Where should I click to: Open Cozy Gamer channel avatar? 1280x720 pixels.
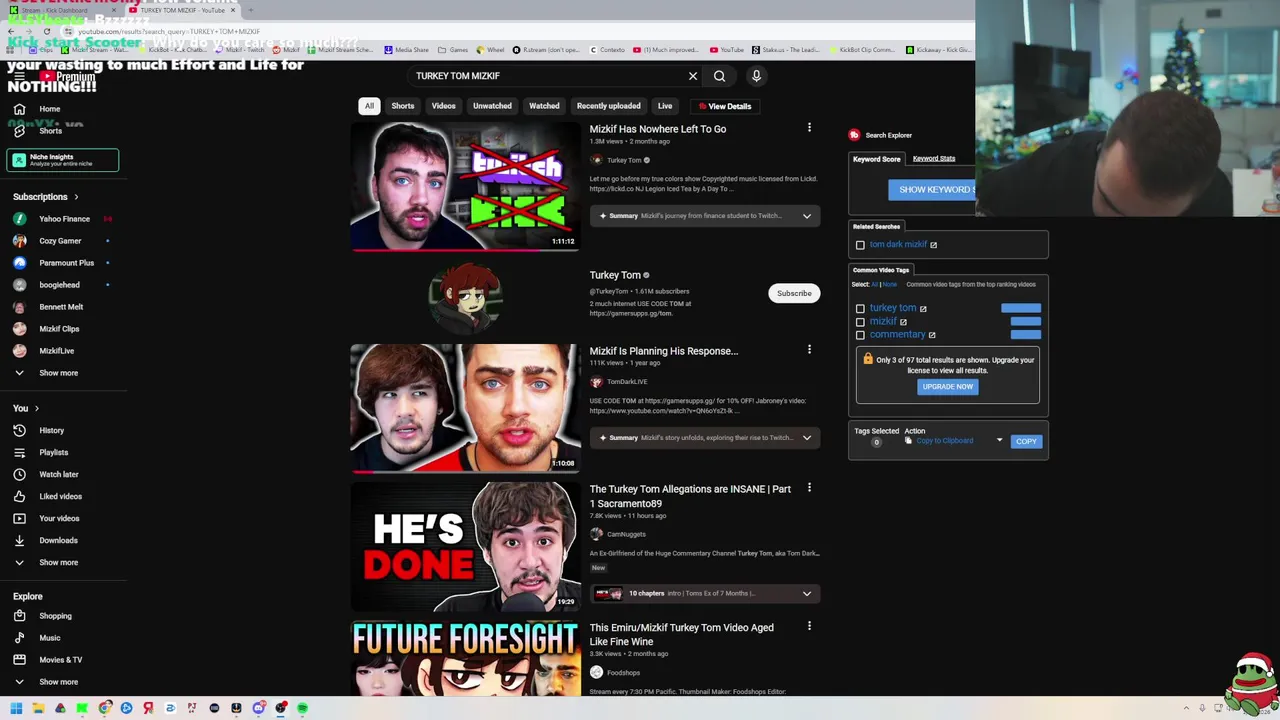click(19, 241)
